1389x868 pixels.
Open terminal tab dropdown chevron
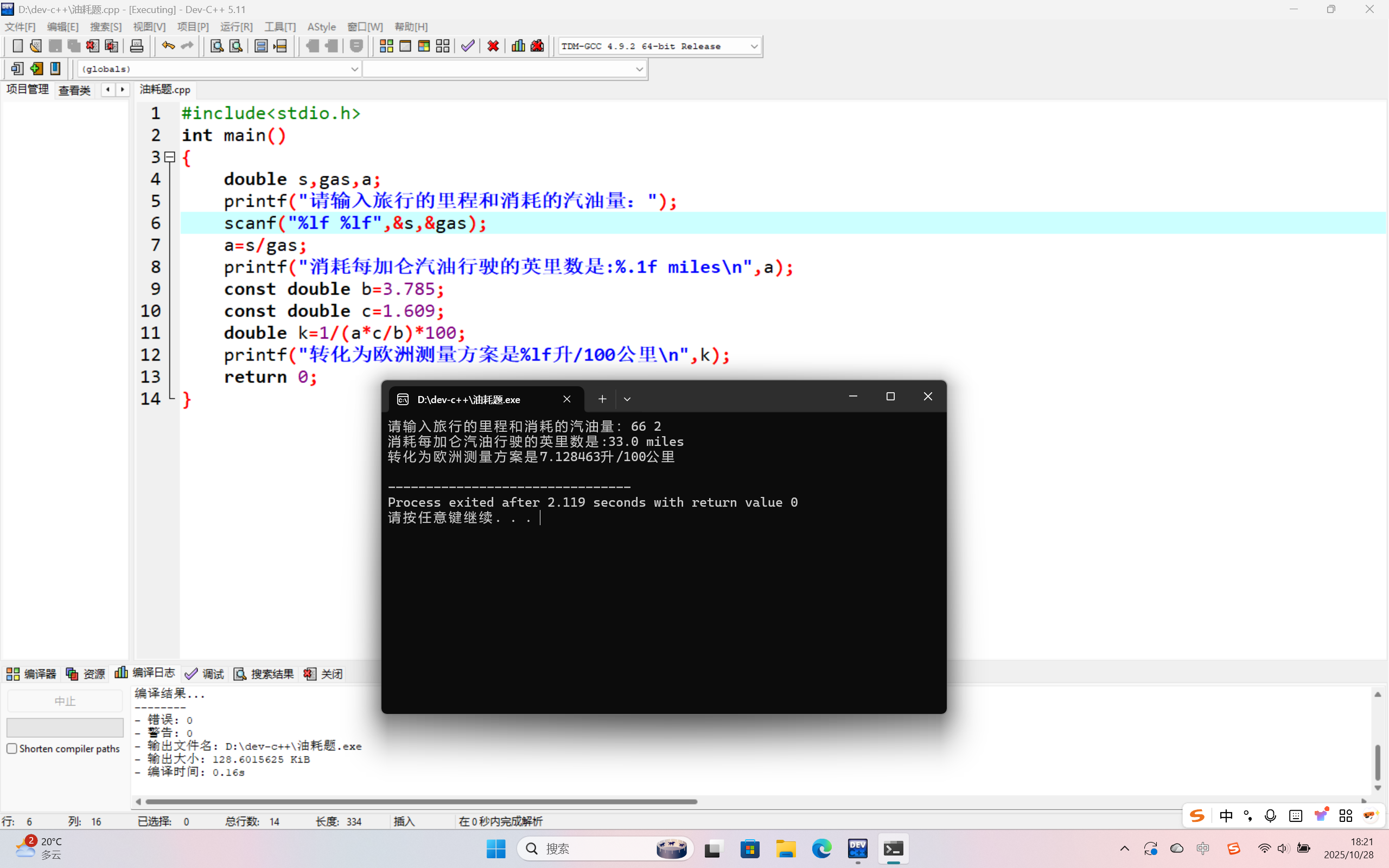click(627, 399)
